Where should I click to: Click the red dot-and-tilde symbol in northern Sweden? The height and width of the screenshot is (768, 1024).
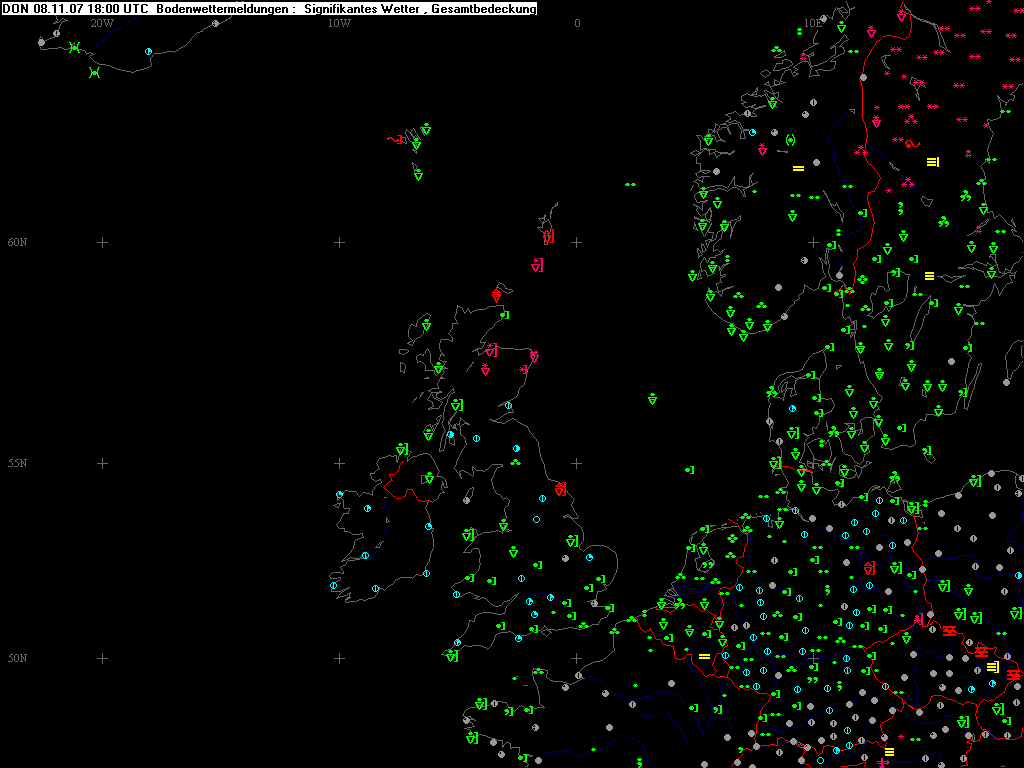(x=910, y=144)
